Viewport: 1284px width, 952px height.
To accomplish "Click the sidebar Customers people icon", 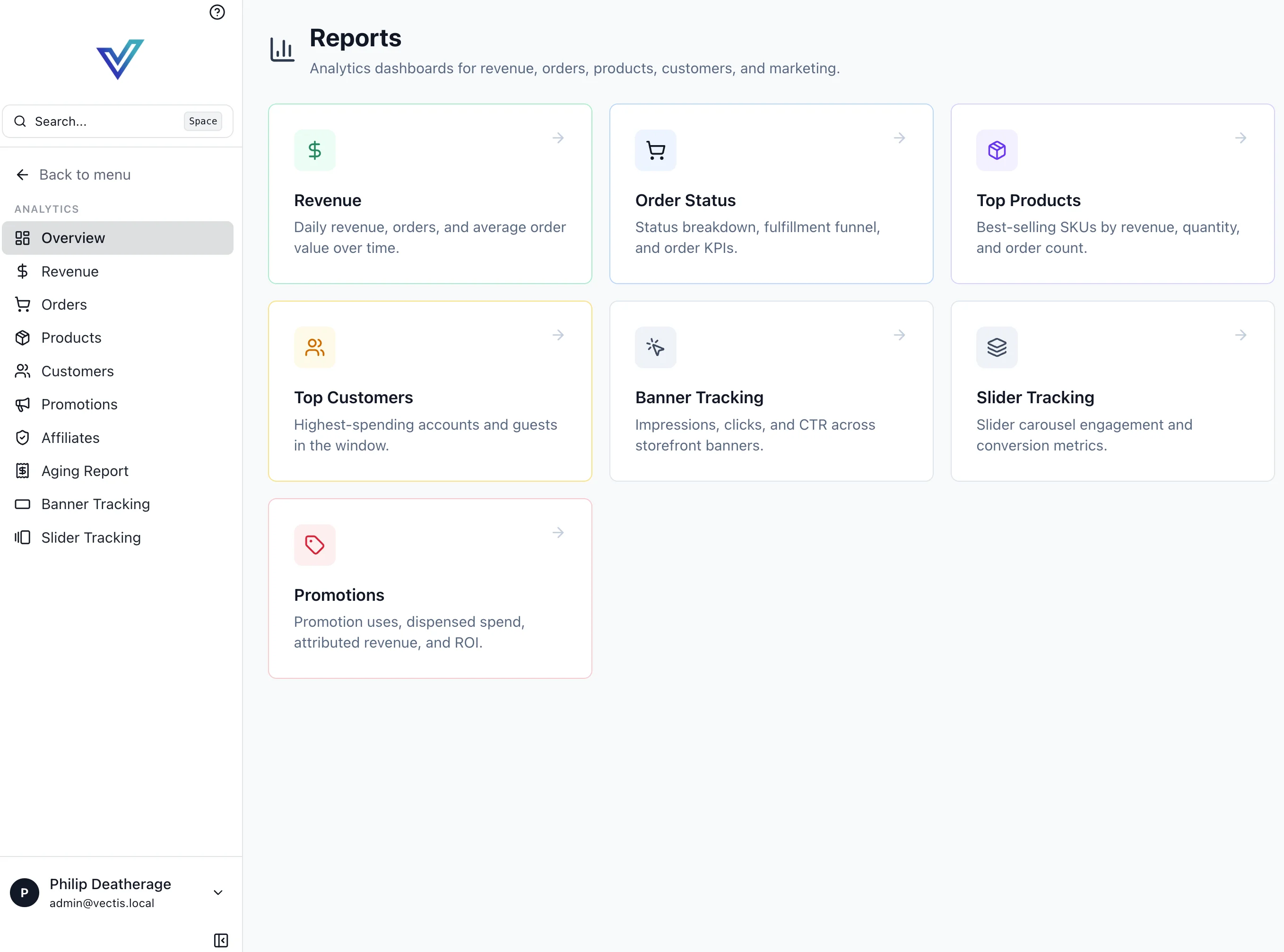I will click(x=23, y=371).
